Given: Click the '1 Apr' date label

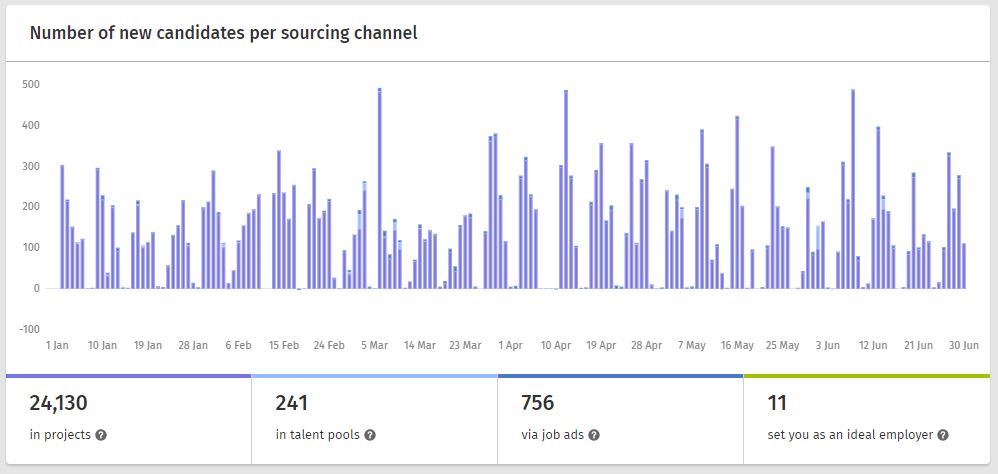Looking at the screenshot, I should pos(510,345).
